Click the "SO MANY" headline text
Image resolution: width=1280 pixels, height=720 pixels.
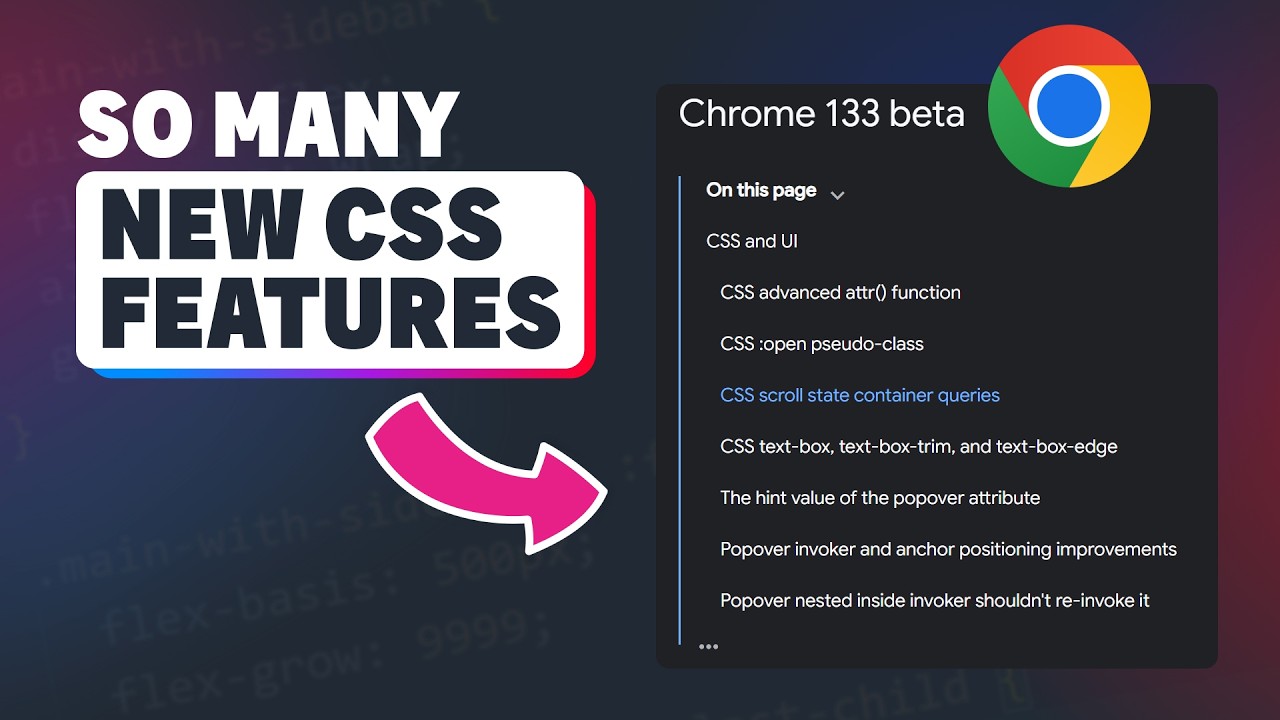click(268, 125)
